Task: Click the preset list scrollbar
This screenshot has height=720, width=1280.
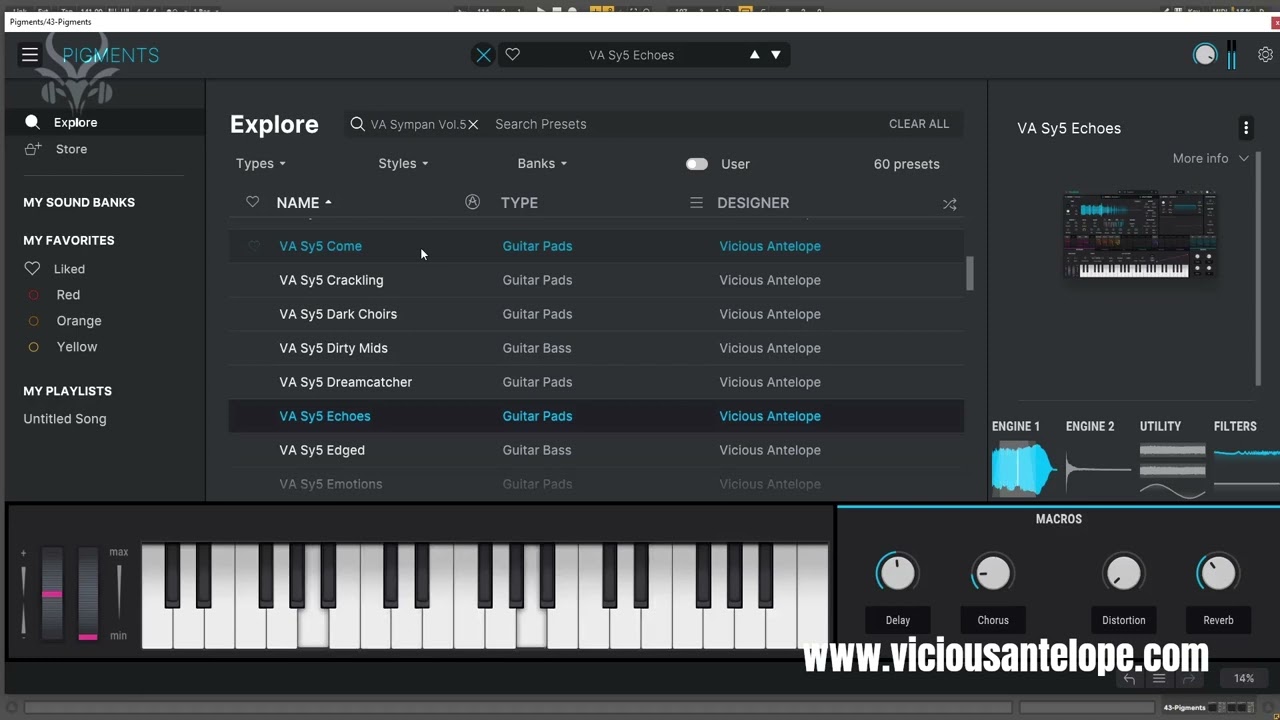Action: coord(969,274)
